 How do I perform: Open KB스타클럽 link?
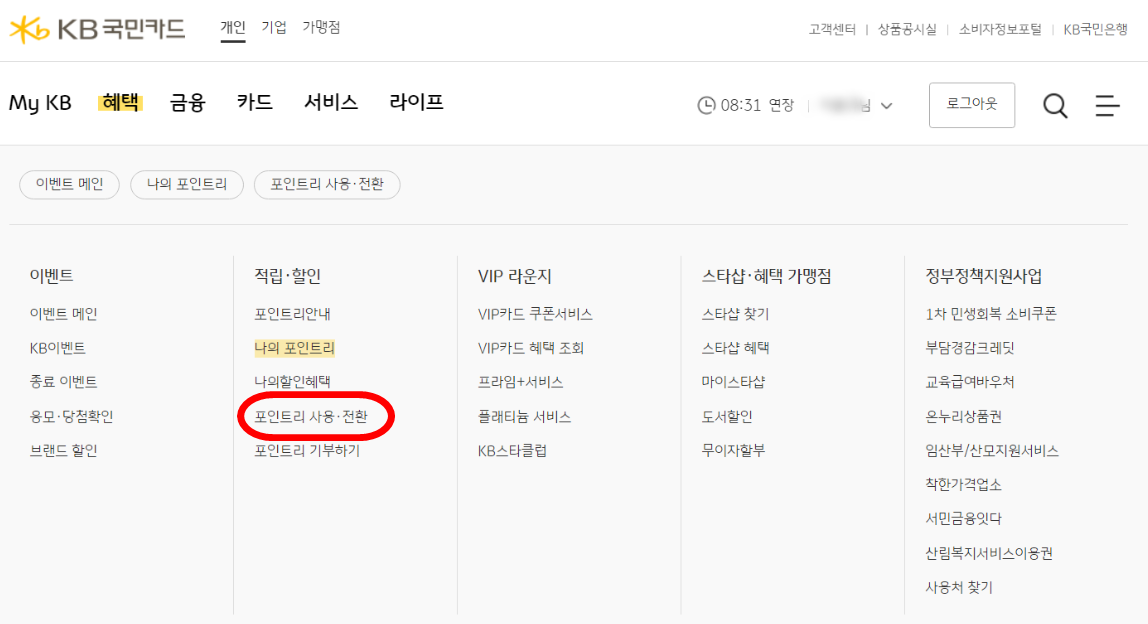(x=512, y=450)
